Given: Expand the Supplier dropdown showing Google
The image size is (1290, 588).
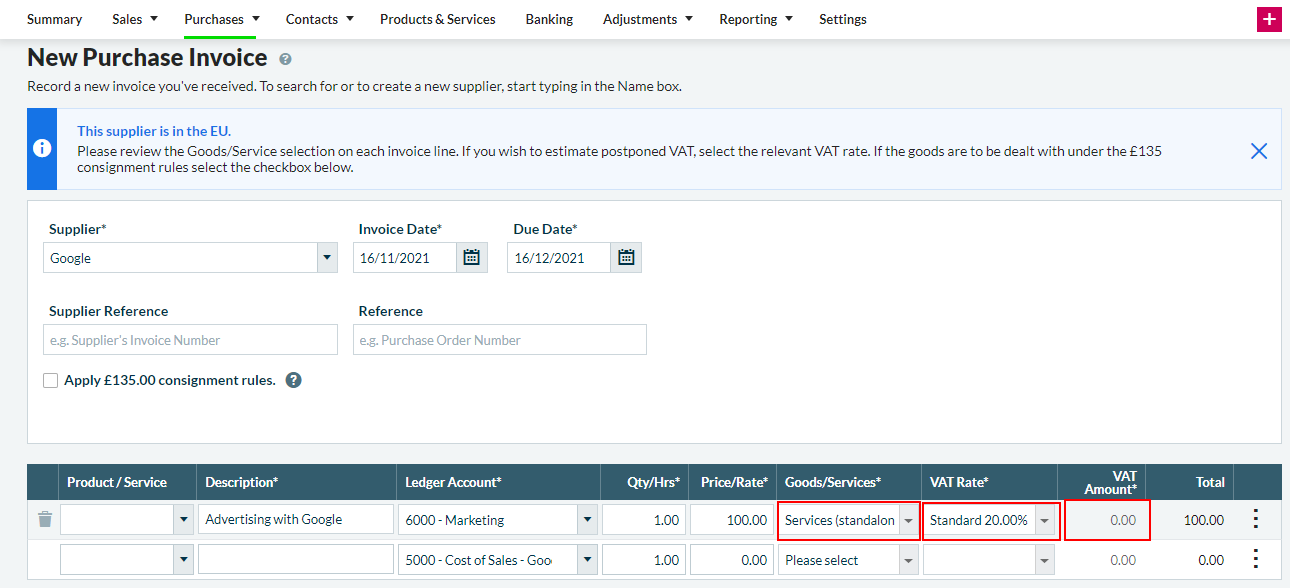Looking at the screenshot, I should click(x=327, y=258).
